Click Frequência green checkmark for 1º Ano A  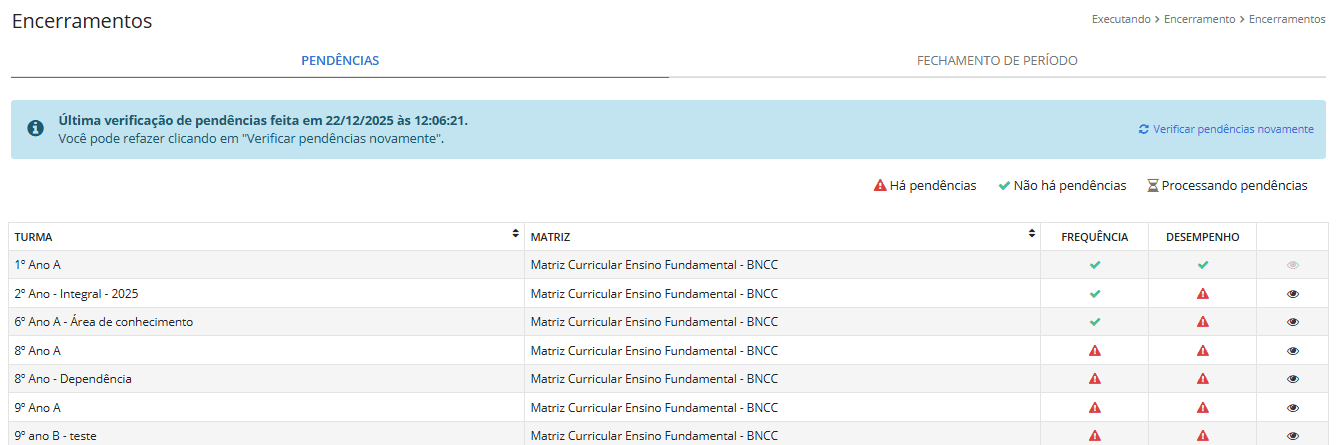coord(1095,265)
